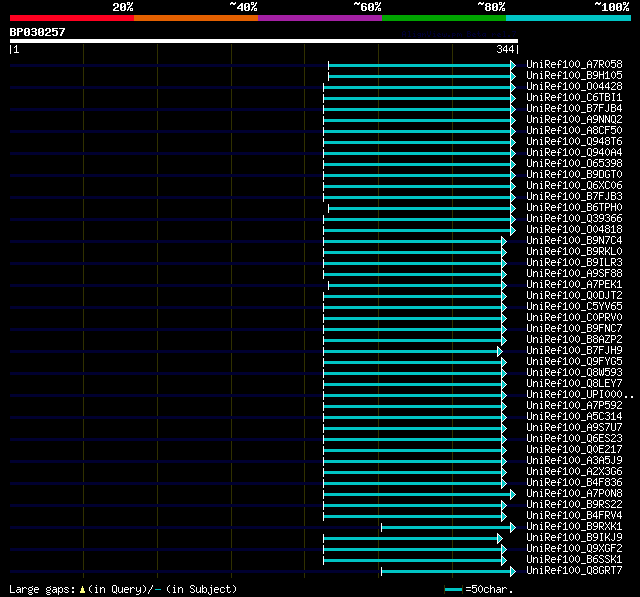Select the UniRef100_B9DGT0 label
The image size is (640, 597).
pyautogui.click(x=574, y=175)
